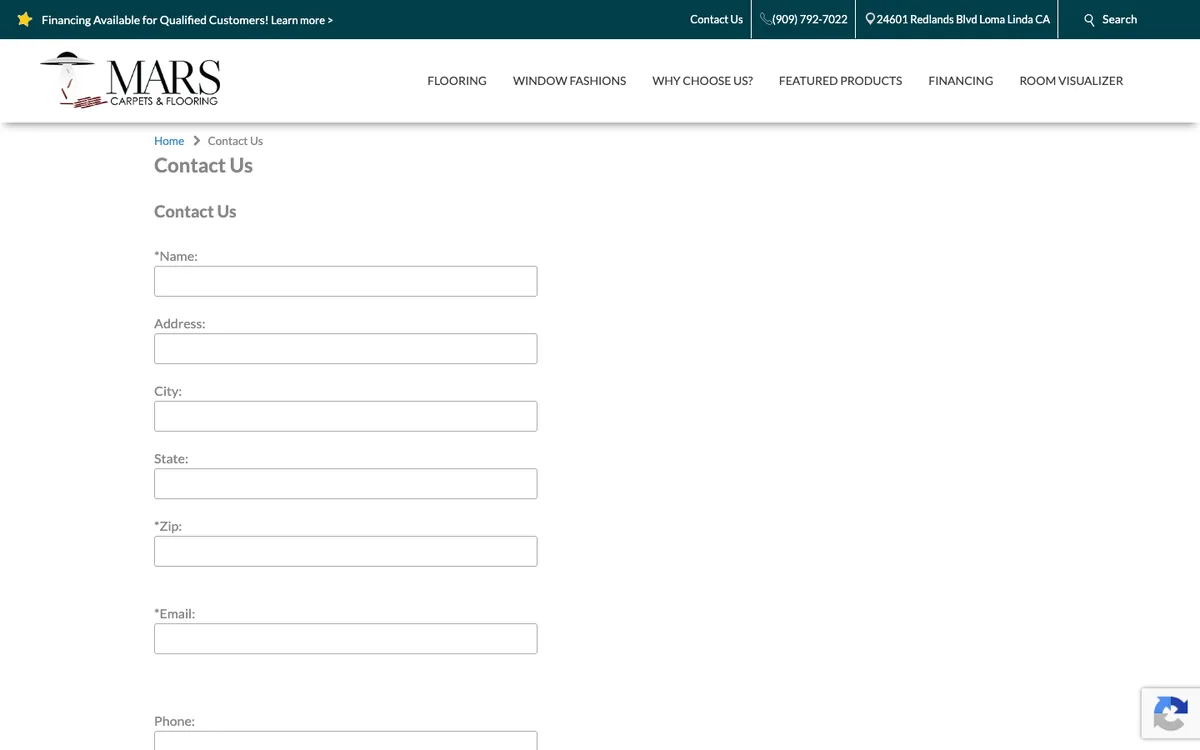Focus the State input field
Screen dimensions: 1200x750
[345, 484]
